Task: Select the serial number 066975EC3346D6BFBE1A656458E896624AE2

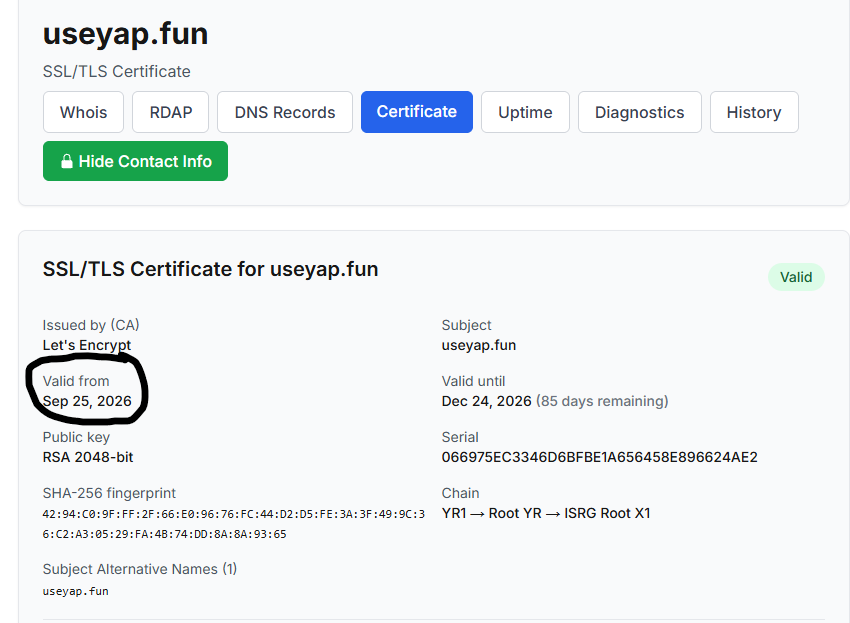Action: coord(600,457)
